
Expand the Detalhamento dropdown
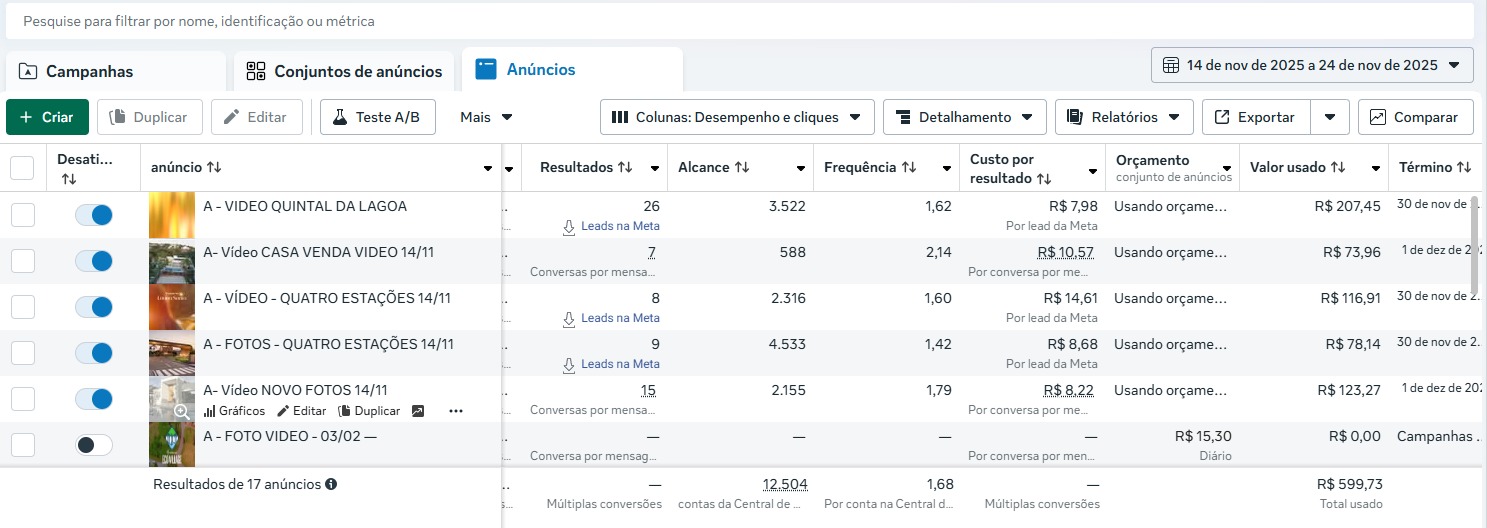click(964, 117)
